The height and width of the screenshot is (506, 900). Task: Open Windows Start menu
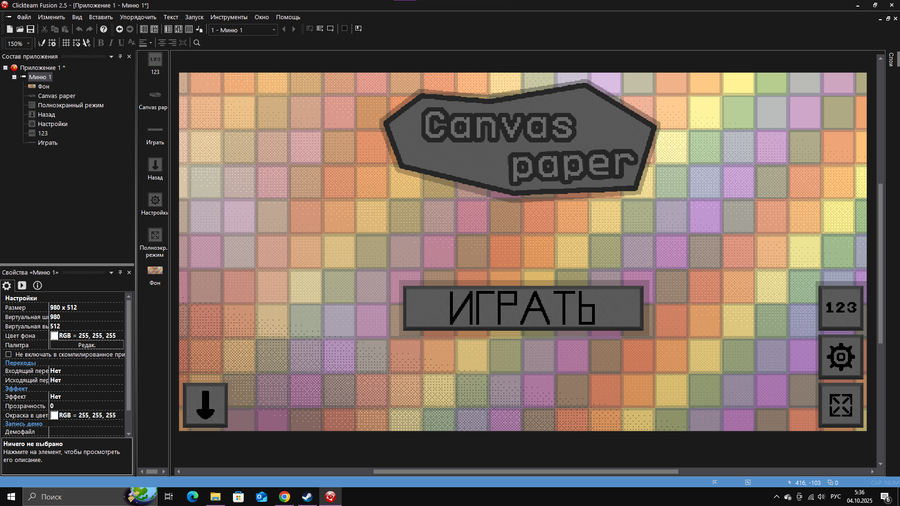click(x=10, y=497)
